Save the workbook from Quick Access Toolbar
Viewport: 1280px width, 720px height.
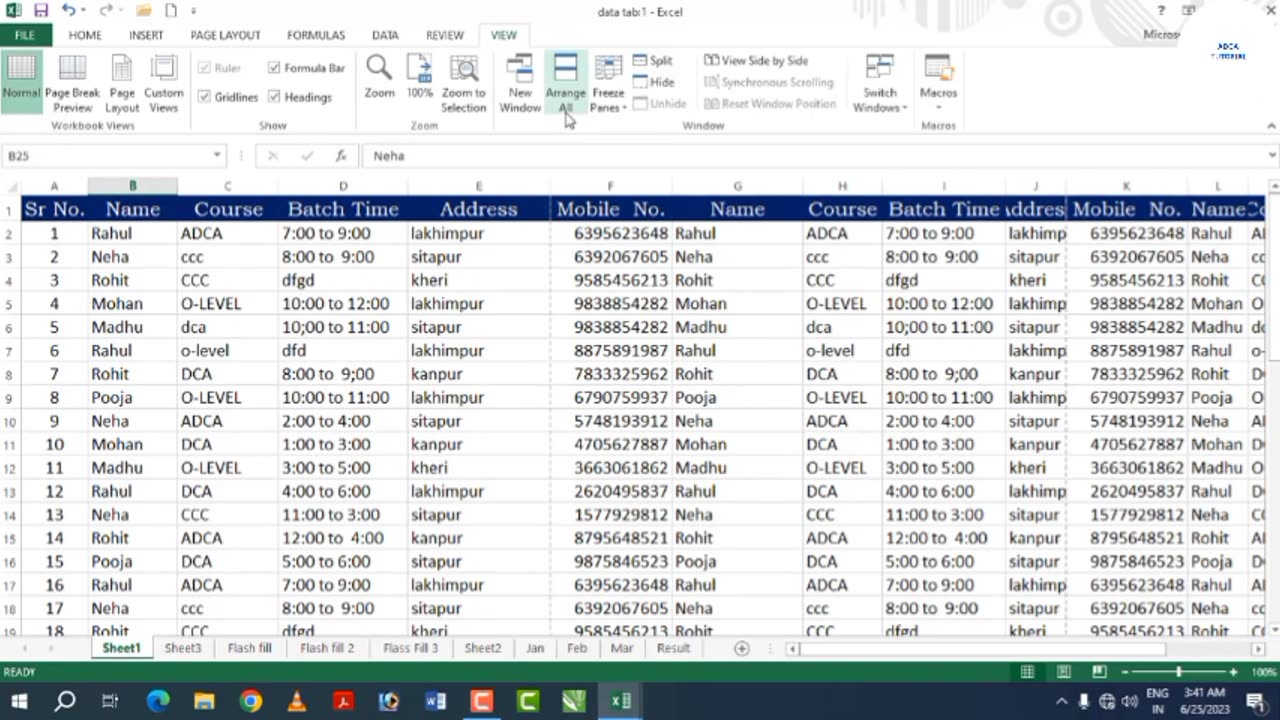point(41,11)
